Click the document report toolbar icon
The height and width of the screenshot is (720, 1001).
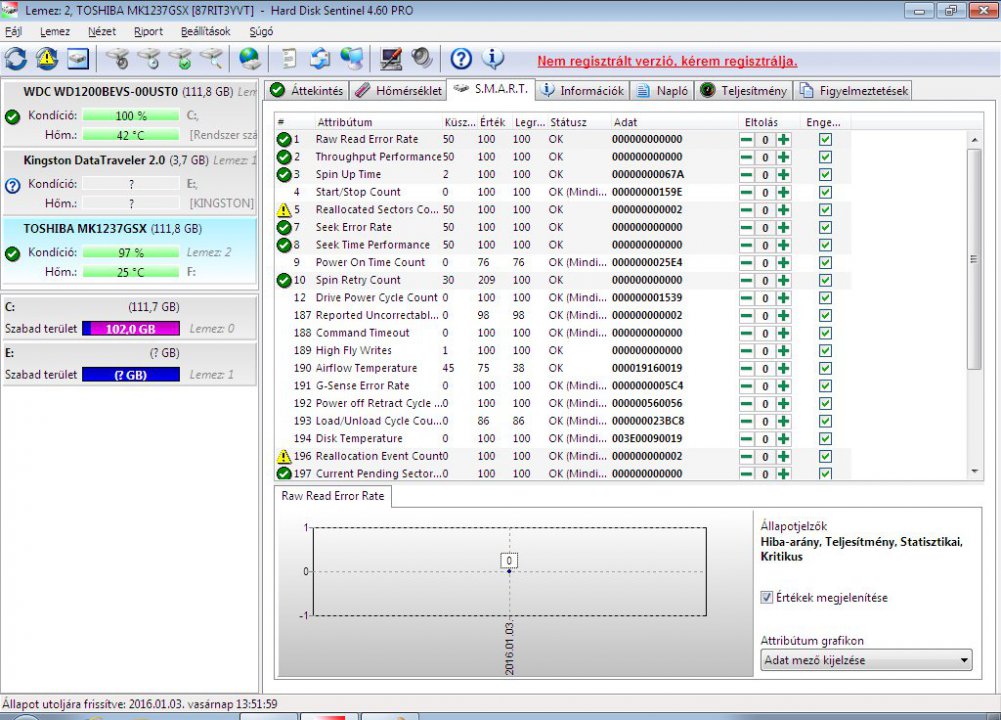(x=289, y=59)
